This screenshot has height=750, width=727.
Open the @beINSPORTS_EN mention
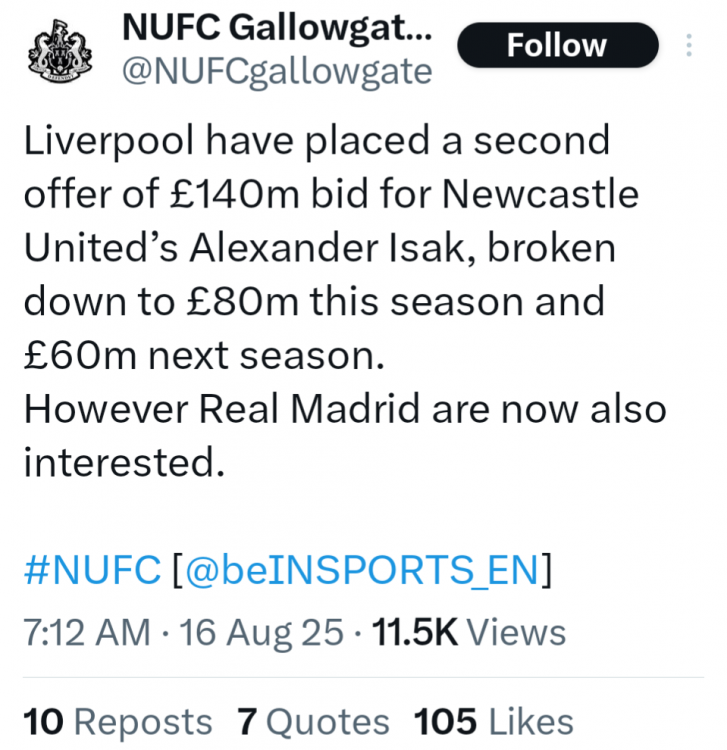point(361,571)
